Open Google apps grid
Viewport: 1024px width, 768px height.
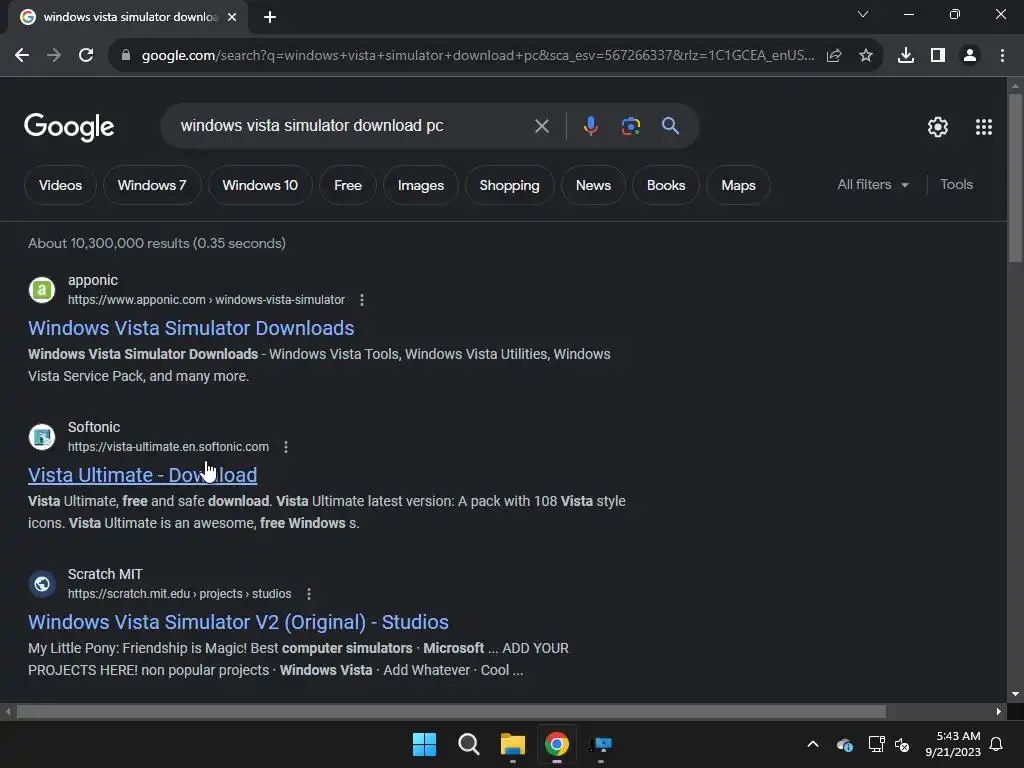984,127
